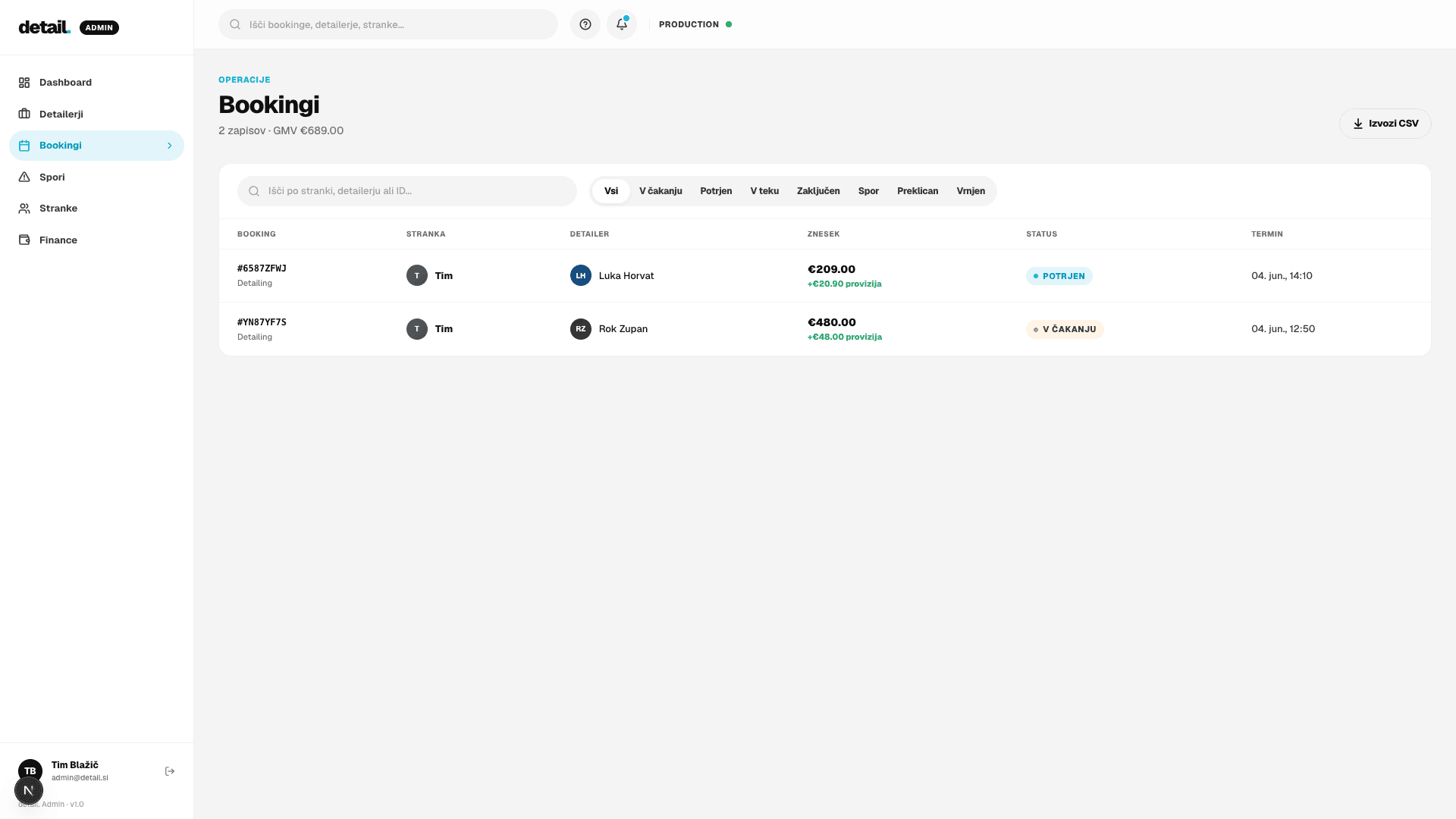Image resolution: width=1456 pixels, height=819 pixels.
Task: Click magnifier icon in table search
Action: point(254,191)
